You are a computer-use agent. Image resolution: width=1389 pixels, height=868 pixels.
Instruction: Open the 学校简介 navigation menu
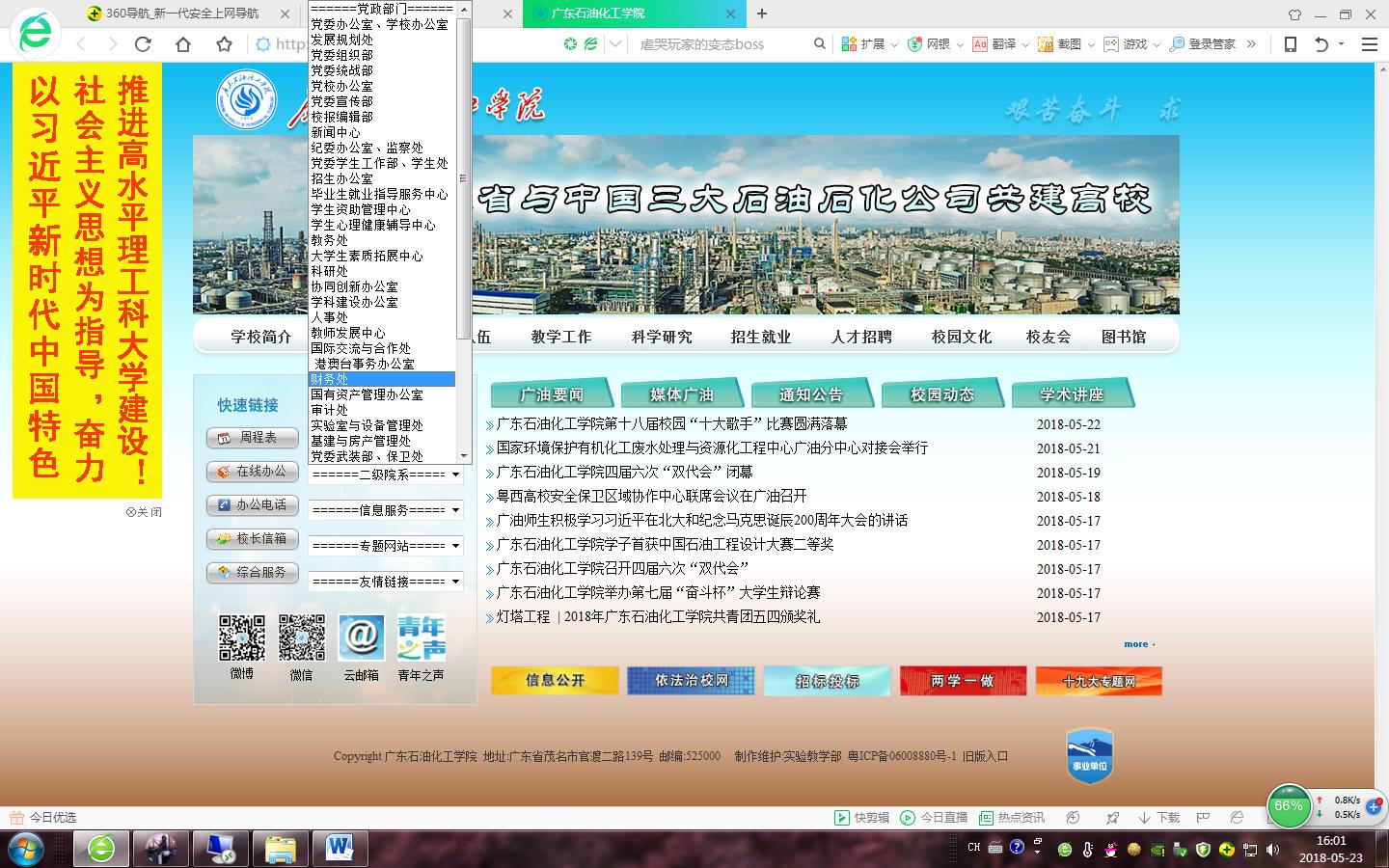tap(261, 337)
